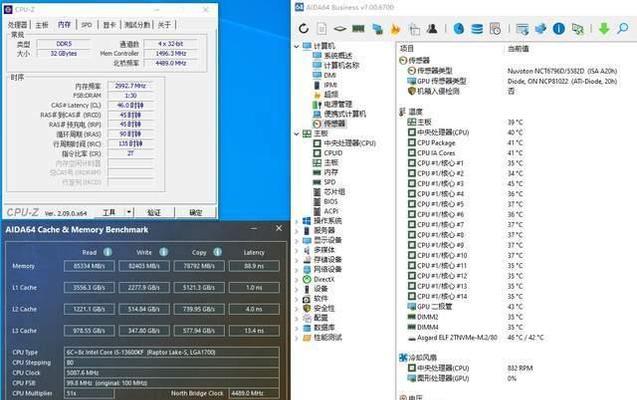Select CPUID in the AIDA64 tree
The image size is (637, 400).
(x=333, y=153)
